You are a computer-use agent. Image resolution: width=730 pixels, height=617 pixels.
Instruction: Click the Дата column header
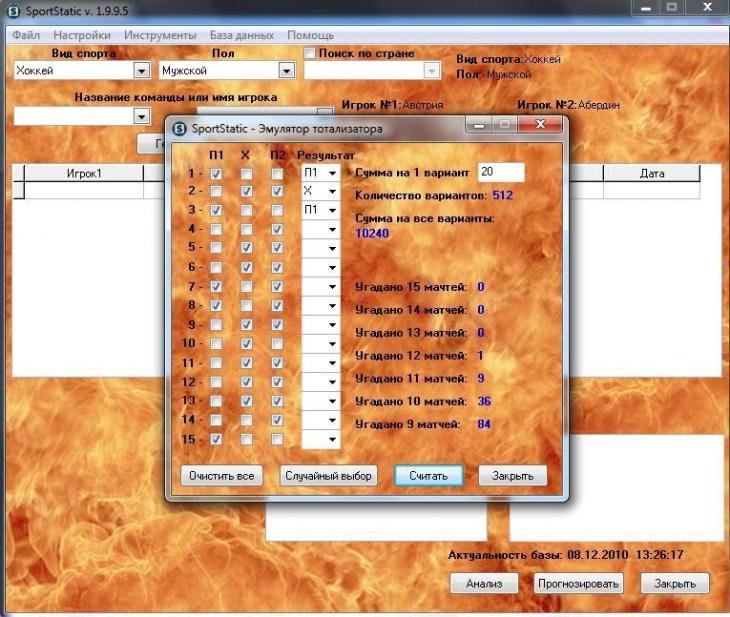[x=652, y=173]
